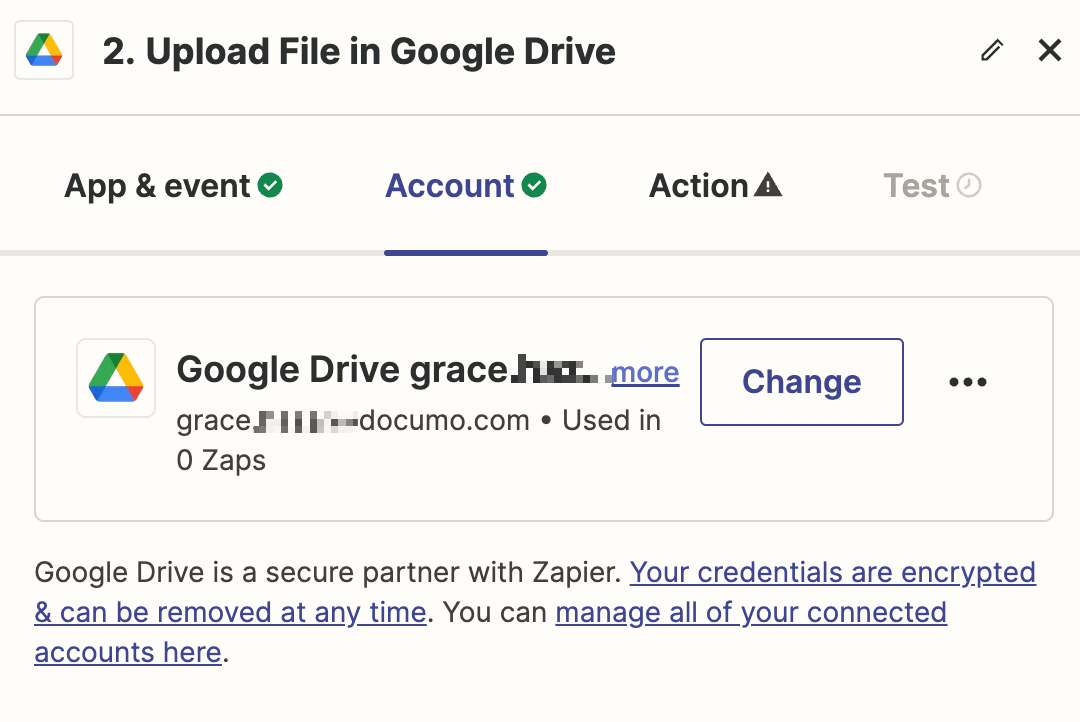Screen dimensions: 1080x722
Task: Open the App & event tab
Action: point(174,186)
